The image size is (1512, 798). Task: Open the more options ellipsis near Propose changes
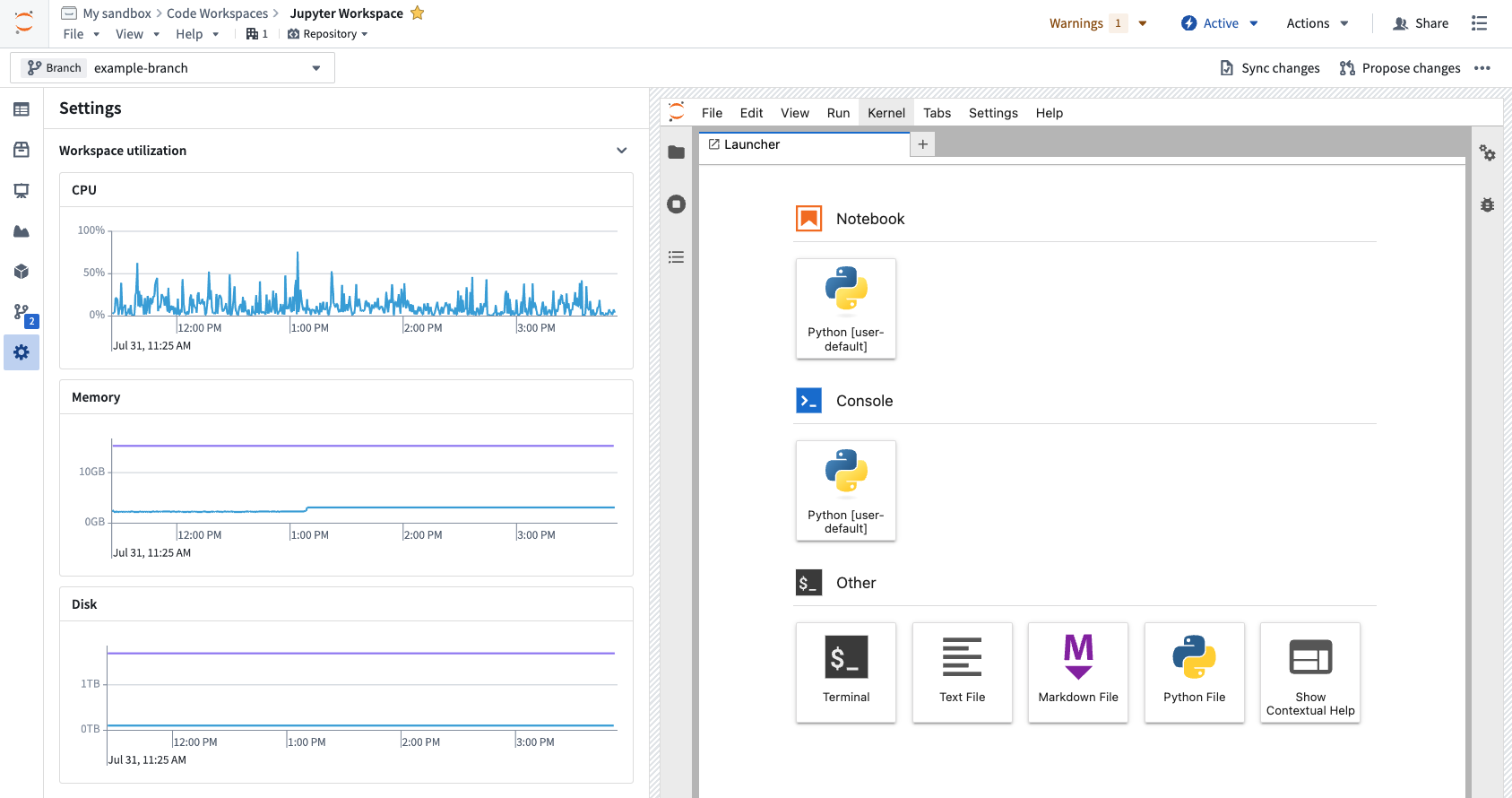(1482, 68)
